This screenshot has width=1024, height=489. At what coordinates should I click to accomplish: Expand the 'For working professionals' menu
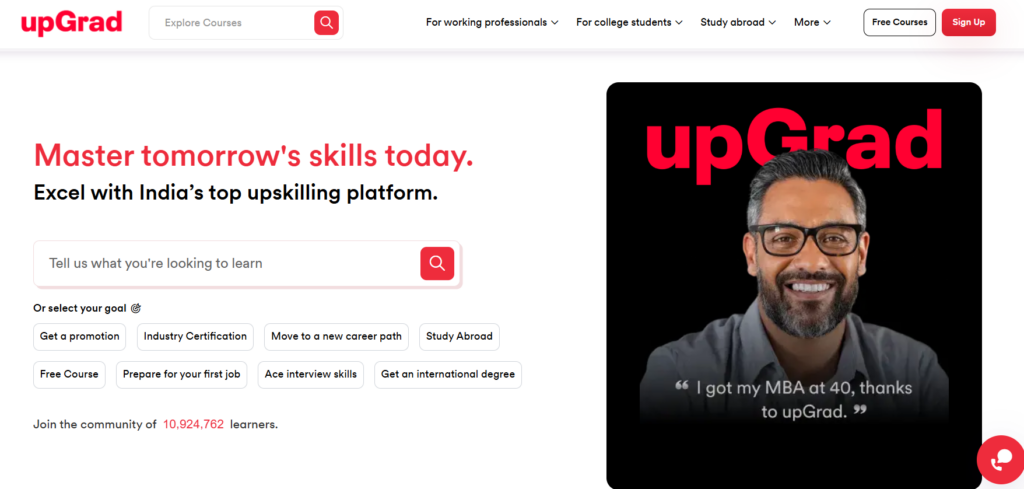pyautogui.click(x=492, y=22)
